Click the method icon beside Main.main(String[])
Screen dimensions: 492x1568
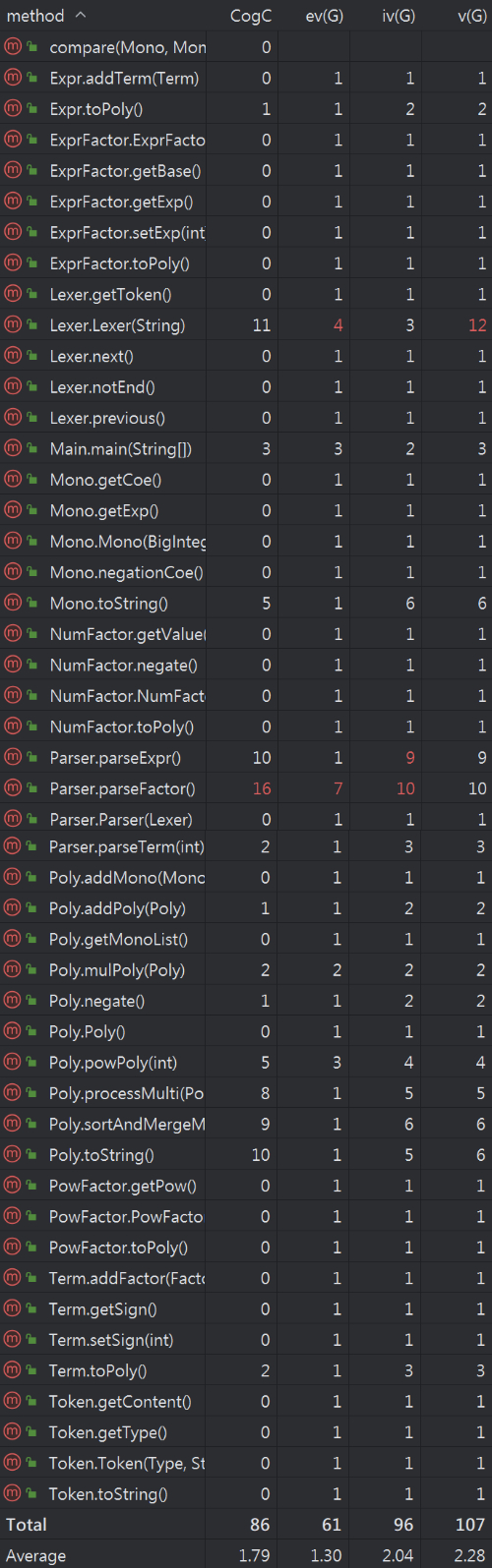[x=13, y=448]
